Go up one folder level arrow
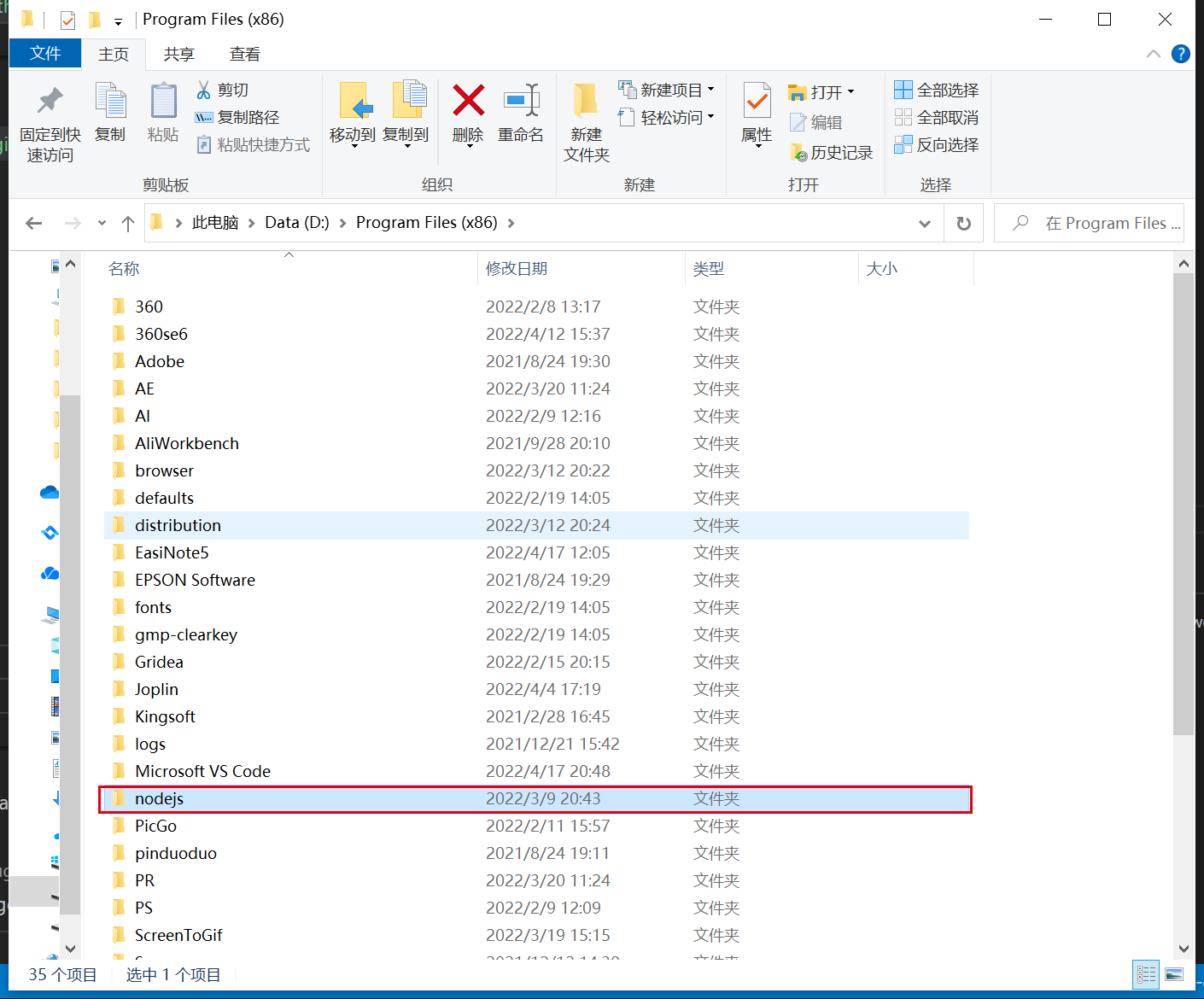The width and height of the screenshot is (1204, 999). (x=128, y=223)
